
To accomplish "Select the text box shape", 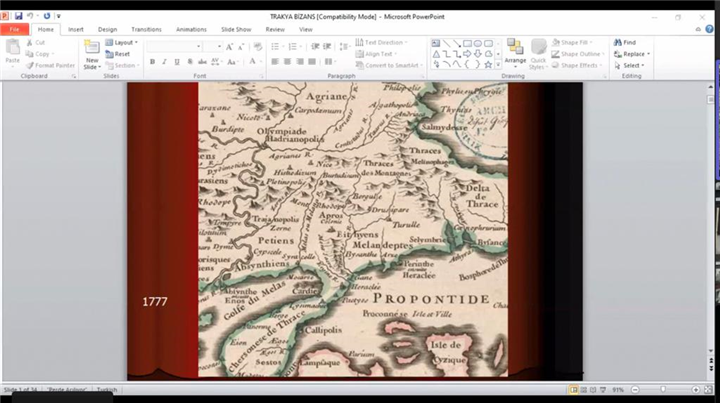I will pos(436,44).
